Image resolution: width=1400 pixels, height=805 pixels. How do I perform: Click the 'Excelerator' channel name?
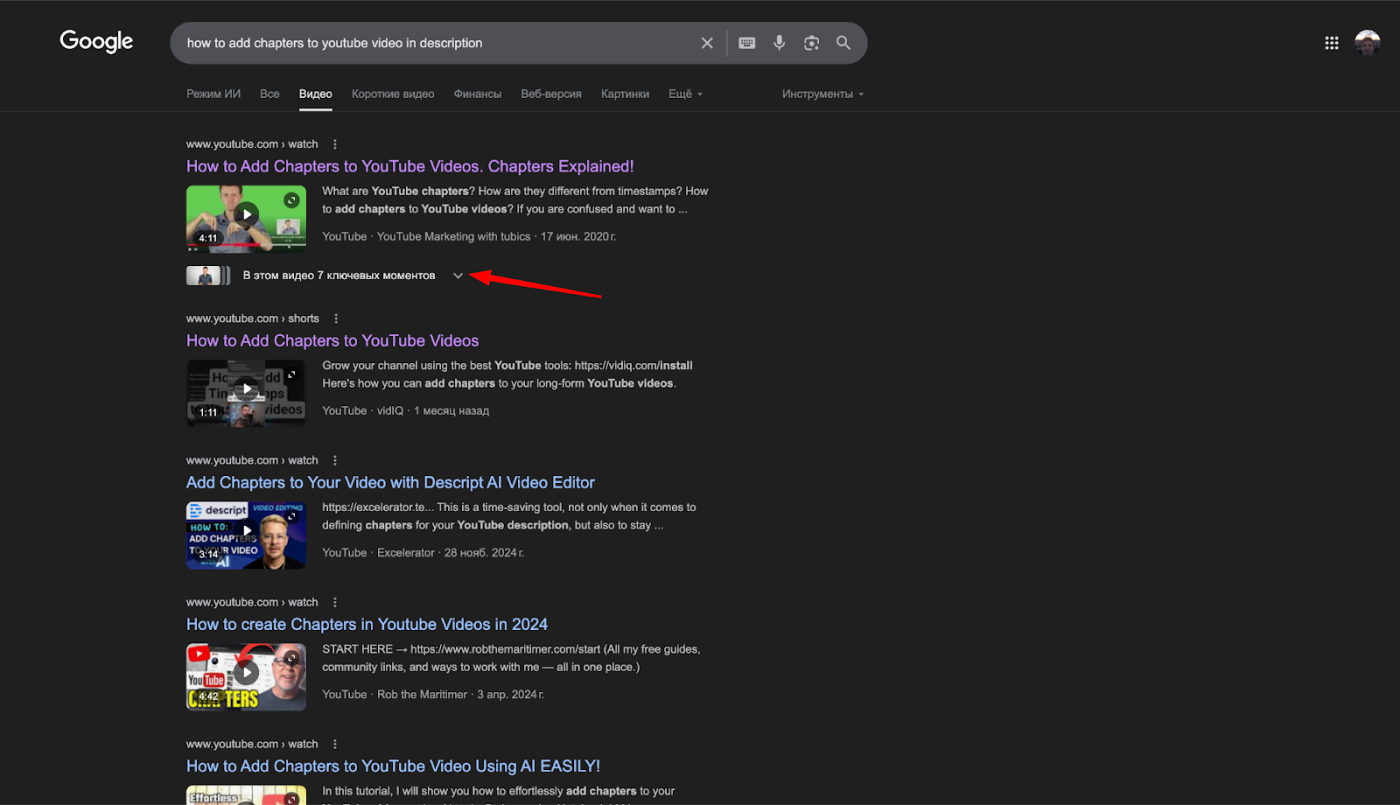coord(406,552)
